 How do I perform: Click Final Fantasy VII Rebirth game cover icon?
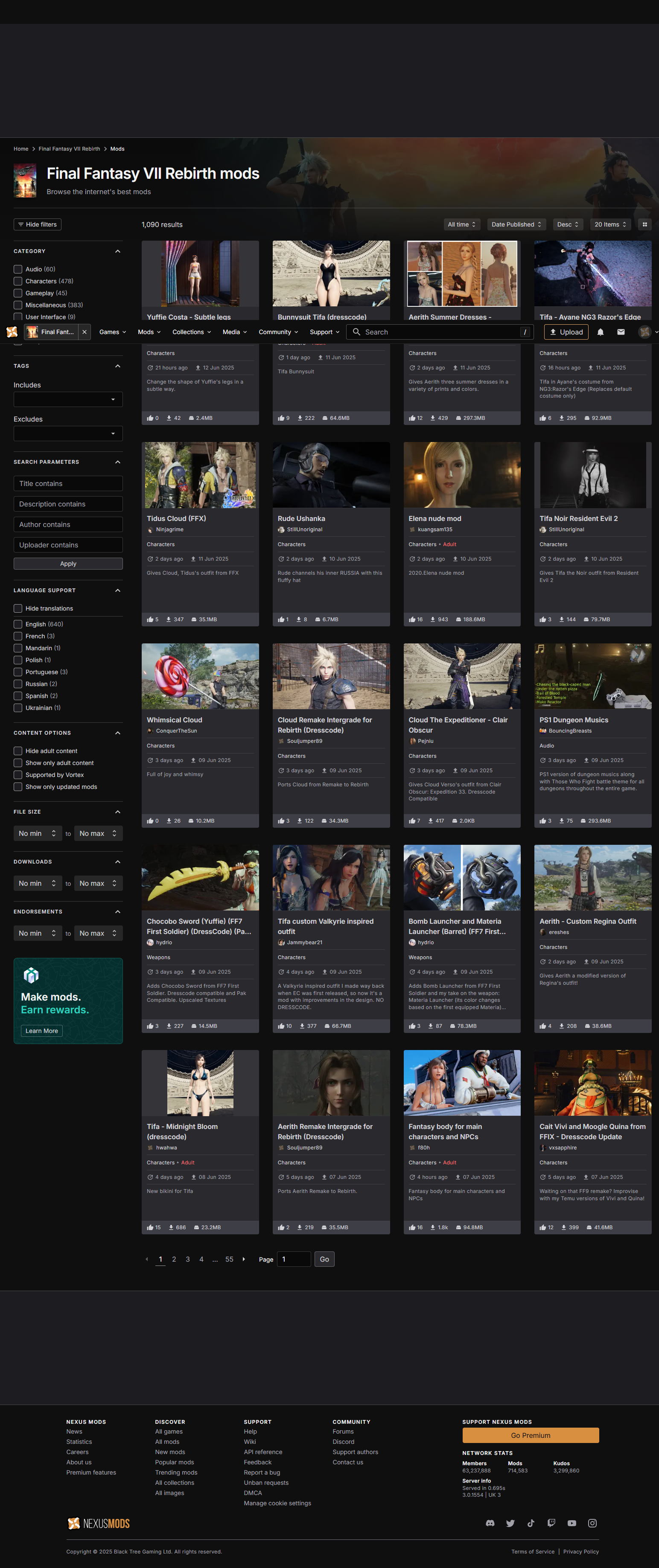coord(25,181)
